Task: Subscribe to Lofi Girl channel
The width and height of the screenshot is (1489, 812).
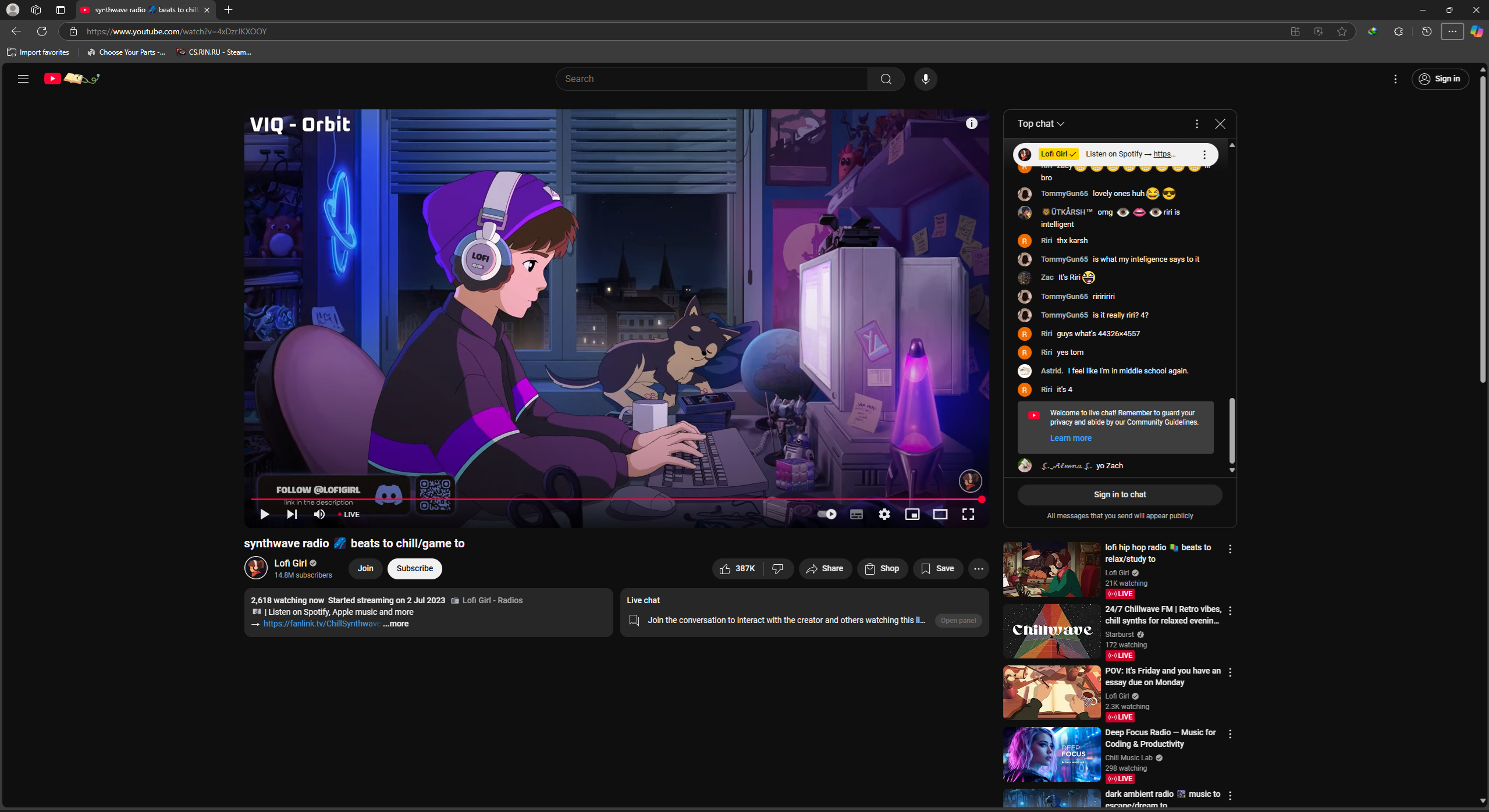Action: (x=414, y=568)
